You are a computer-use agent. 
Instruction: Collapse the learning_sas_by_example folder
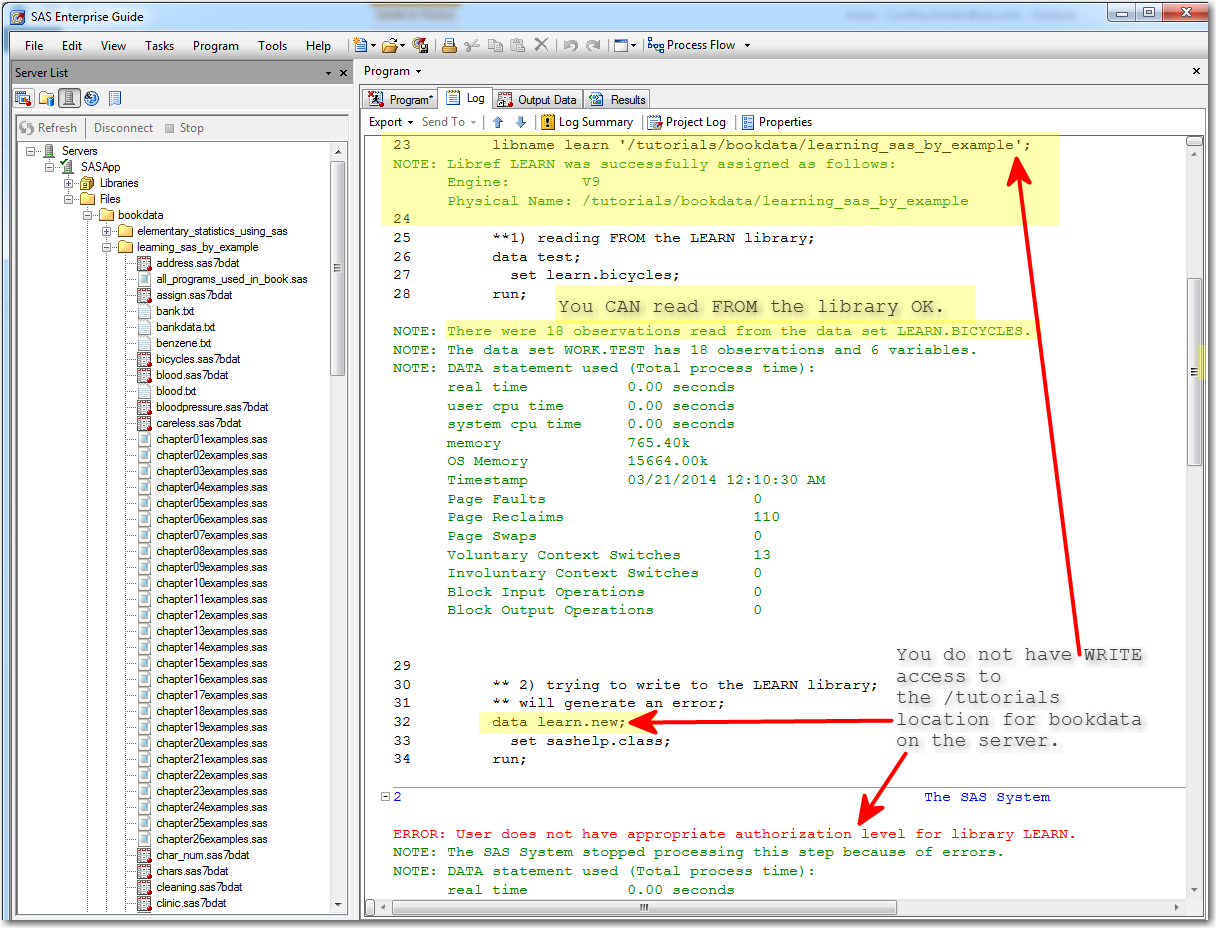(107, 247)
